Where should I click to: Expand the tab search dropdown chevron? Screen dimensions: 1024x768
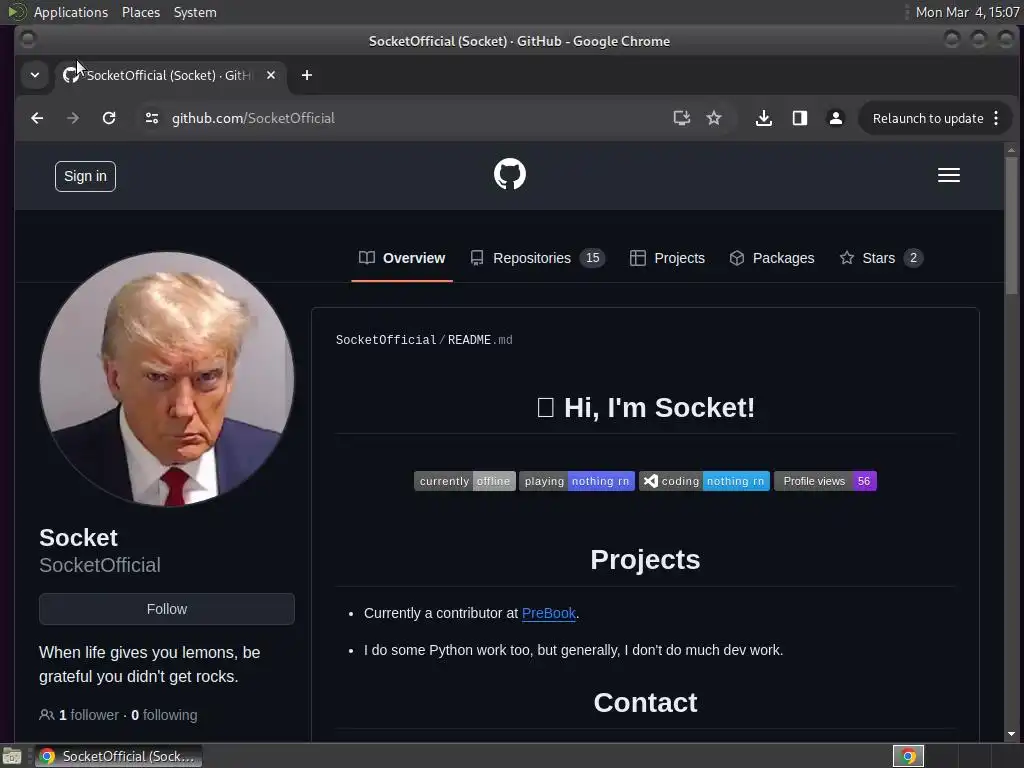click(x=35, y=75)
